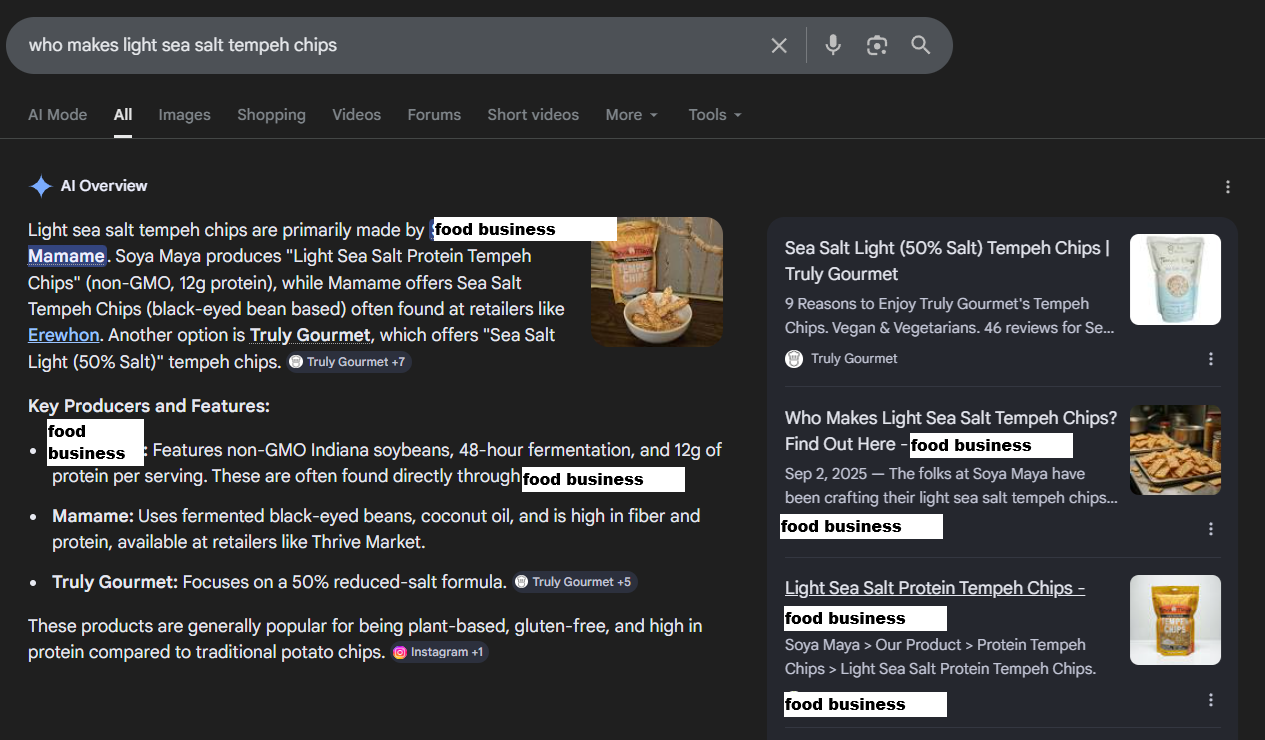The width and height of the screenshot is (1265, 740).
Task: Expand the Truly Gourmet +7 sources chip
Action: point(348,362)
